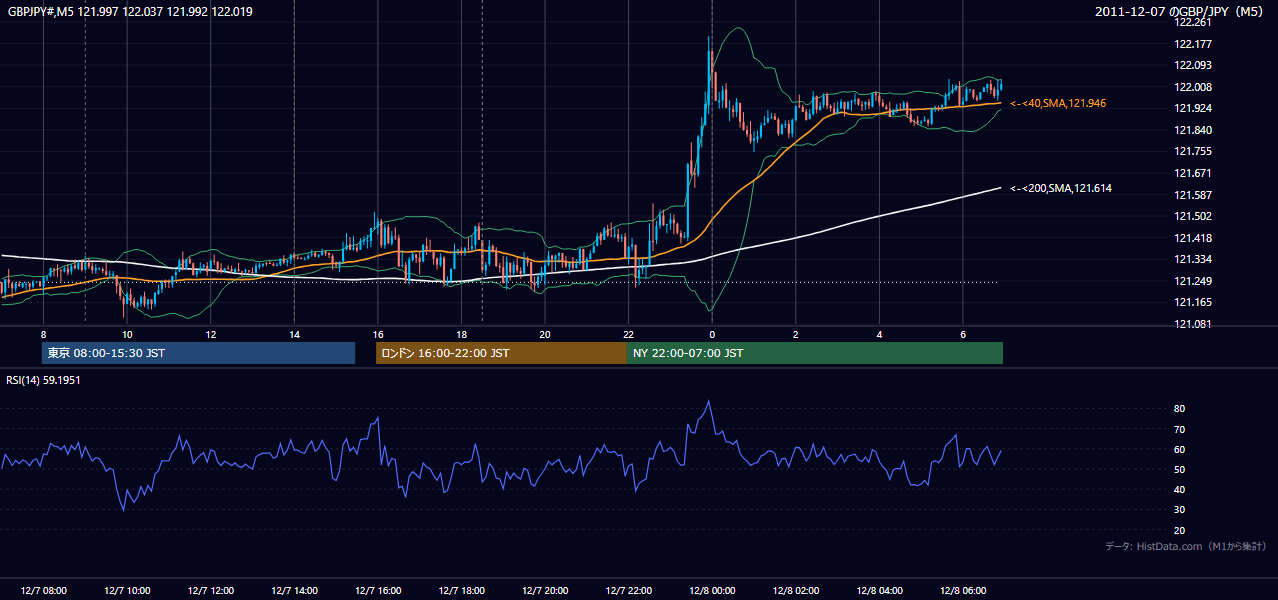Click hour tick 22 under price chart
1278x600 pixels.
coord(628,334)
